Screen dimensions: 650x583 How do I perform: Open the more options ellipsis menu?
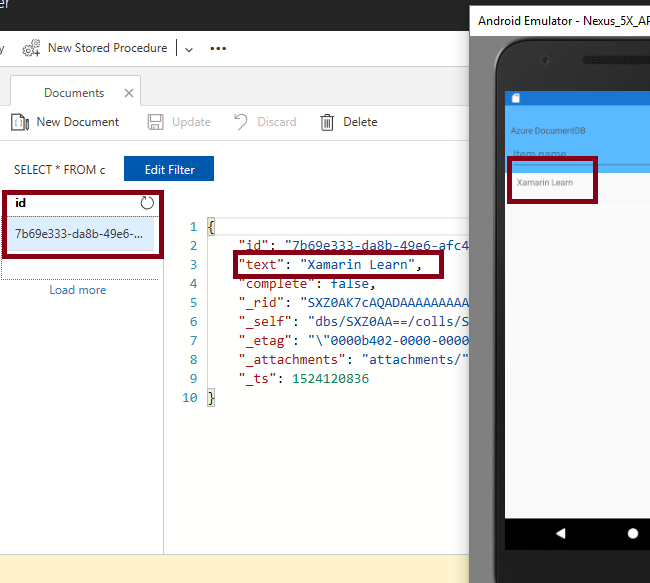[218, 49]
